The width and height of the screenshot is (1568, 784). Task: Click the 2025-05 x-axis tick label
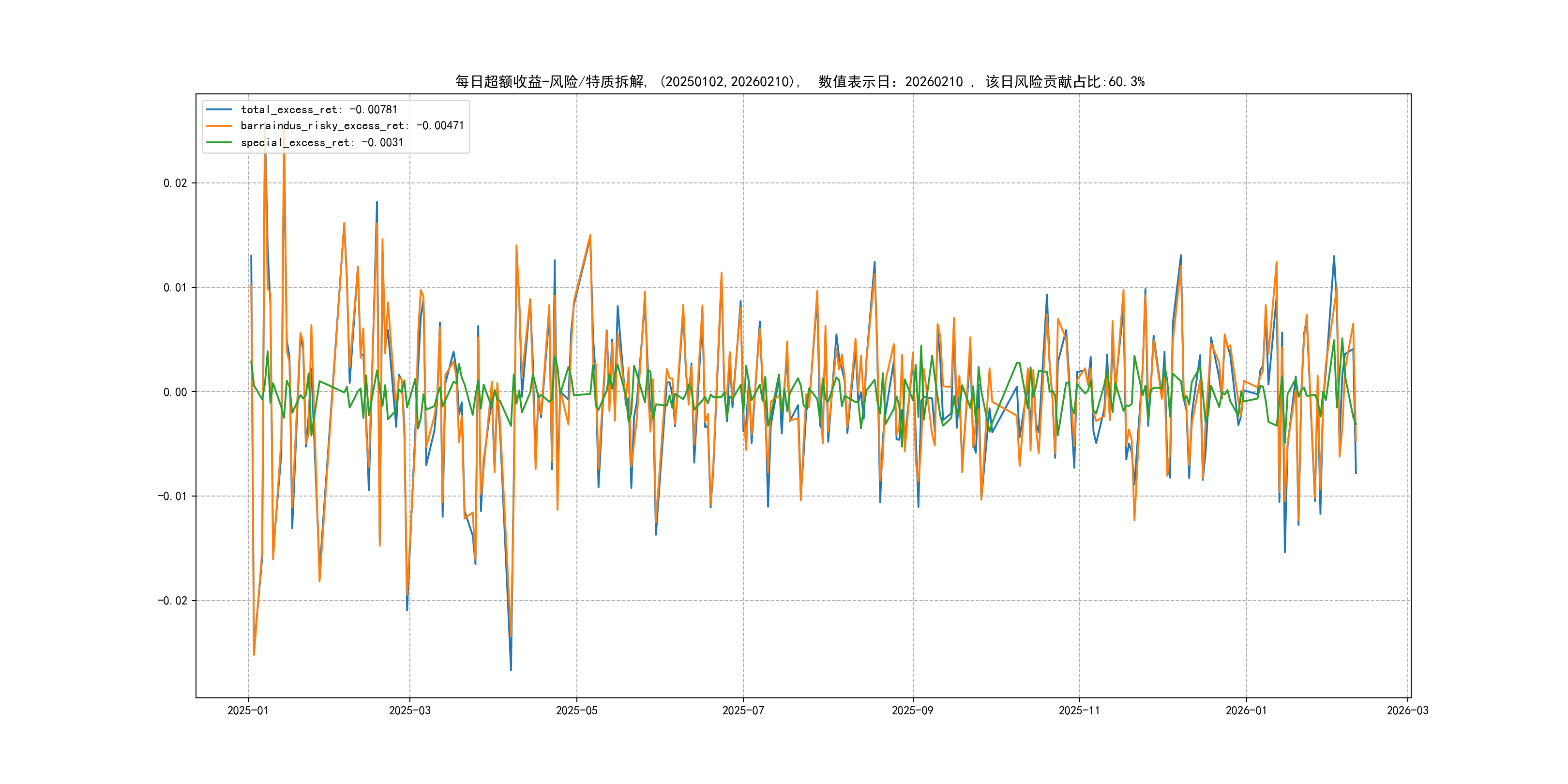pos(576,710)
